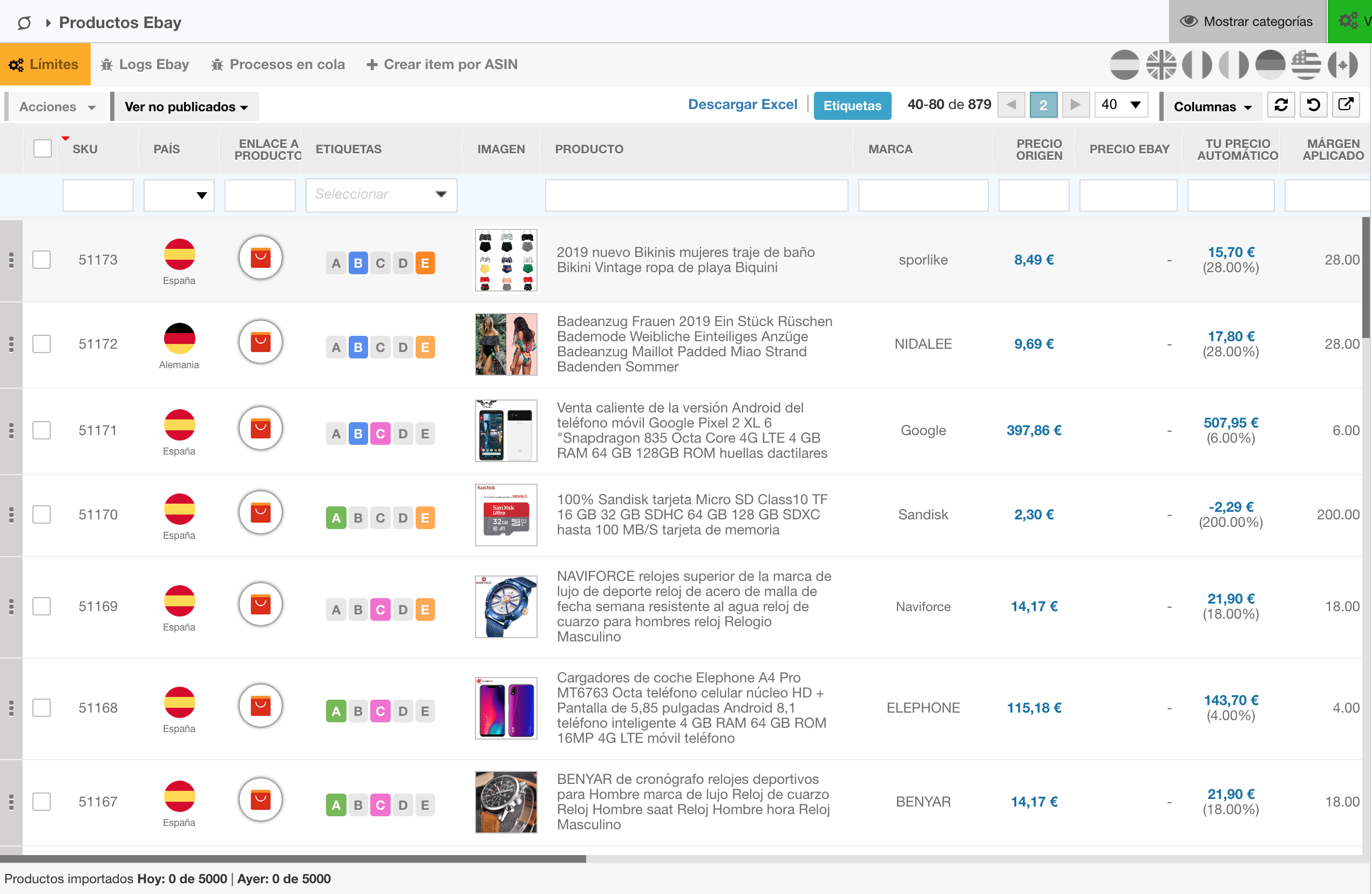
Task: Open AliExpress product link for SKU 51168
Action: pyautogui.click(x=261, y=706)
